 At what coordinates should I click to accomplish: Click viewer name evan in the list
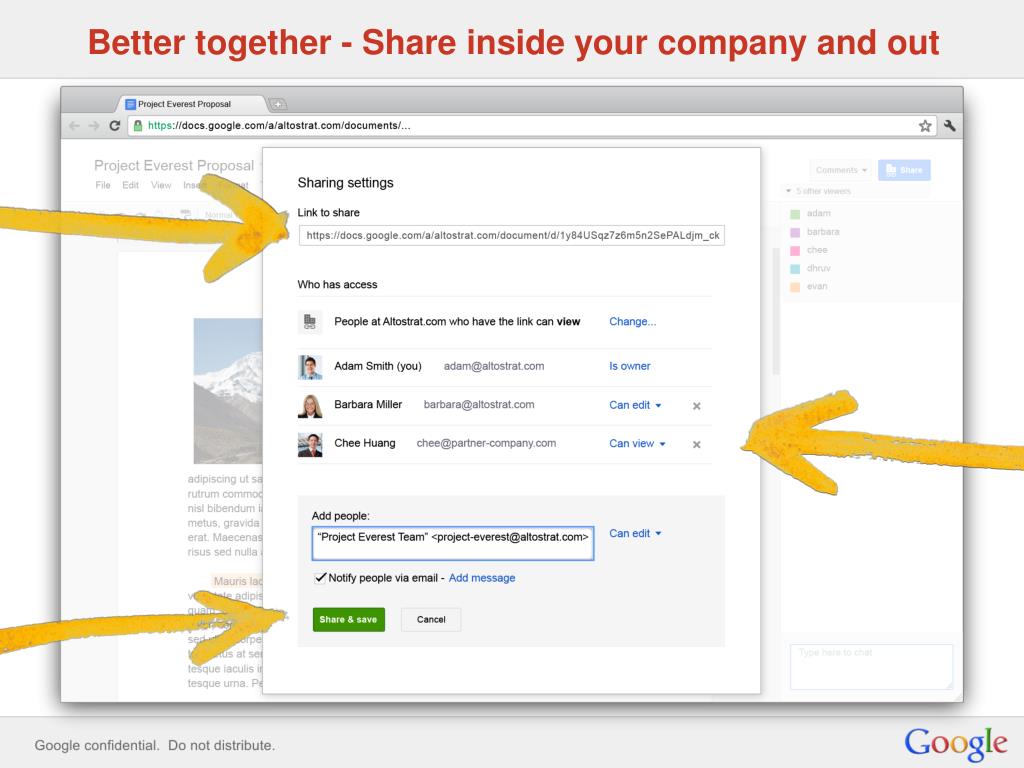click(817, 286)
